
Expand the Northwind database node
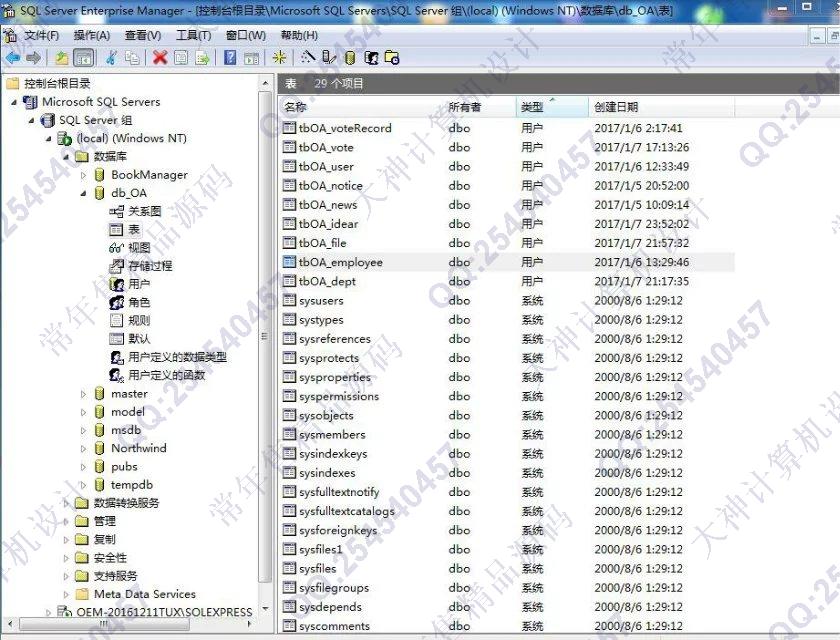click(83, 448)
